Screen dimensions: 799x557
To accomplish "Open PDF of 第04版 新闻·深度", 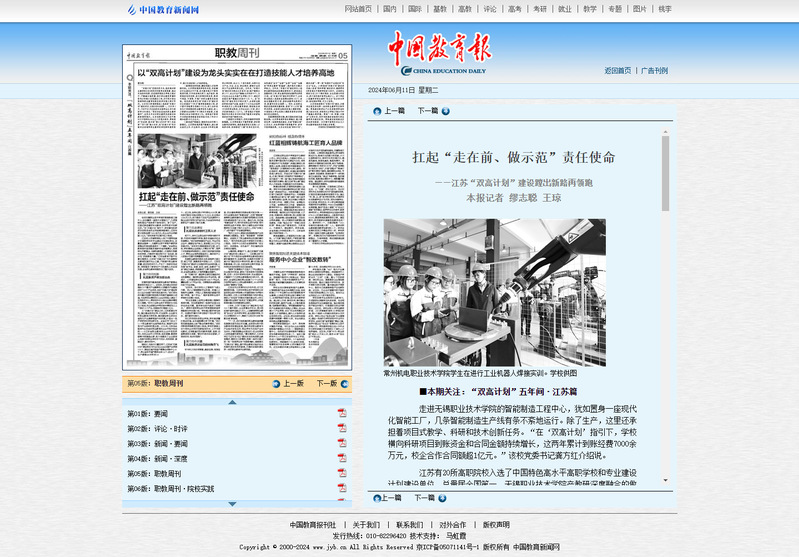I will (342, 458).
